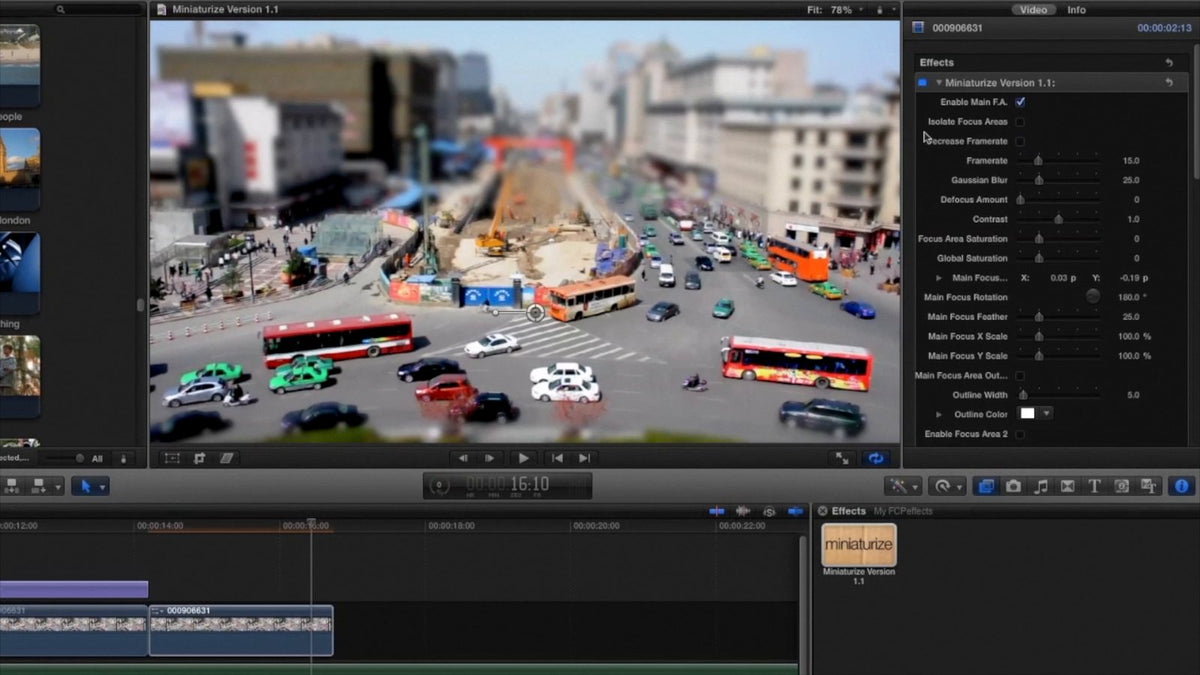Toggle audio skimming waveform icon
1200x675 pixels.
point(743,511)
